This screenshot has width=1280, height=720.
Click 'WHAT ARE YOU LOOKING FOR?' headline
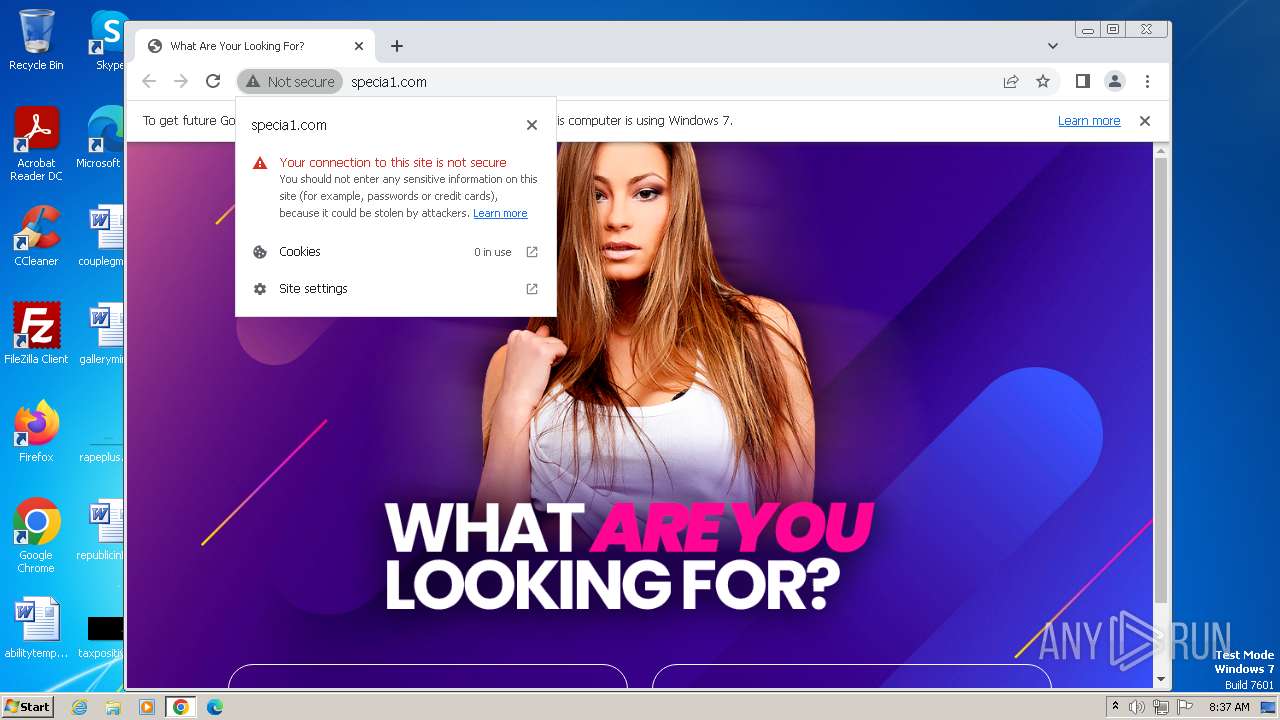click(628, 555)
